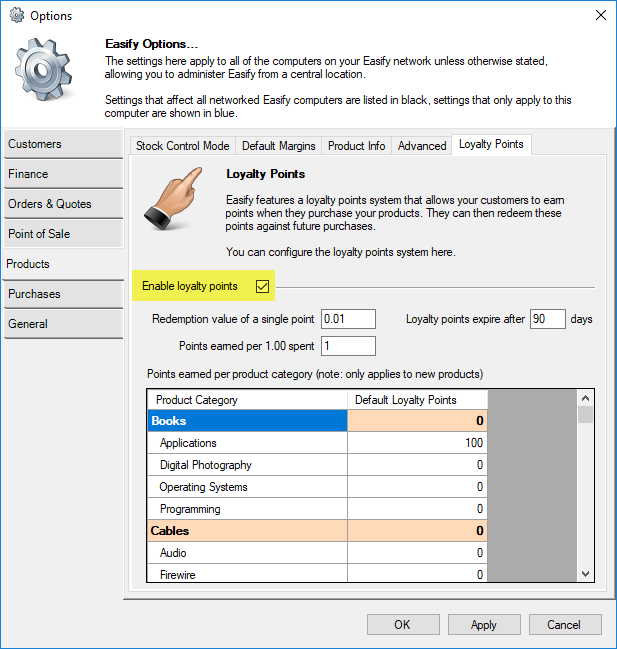Focus the Redemption value of a single point field
Image resolution: width=617 pixels, height=649 pixels.
pos(348,319)
